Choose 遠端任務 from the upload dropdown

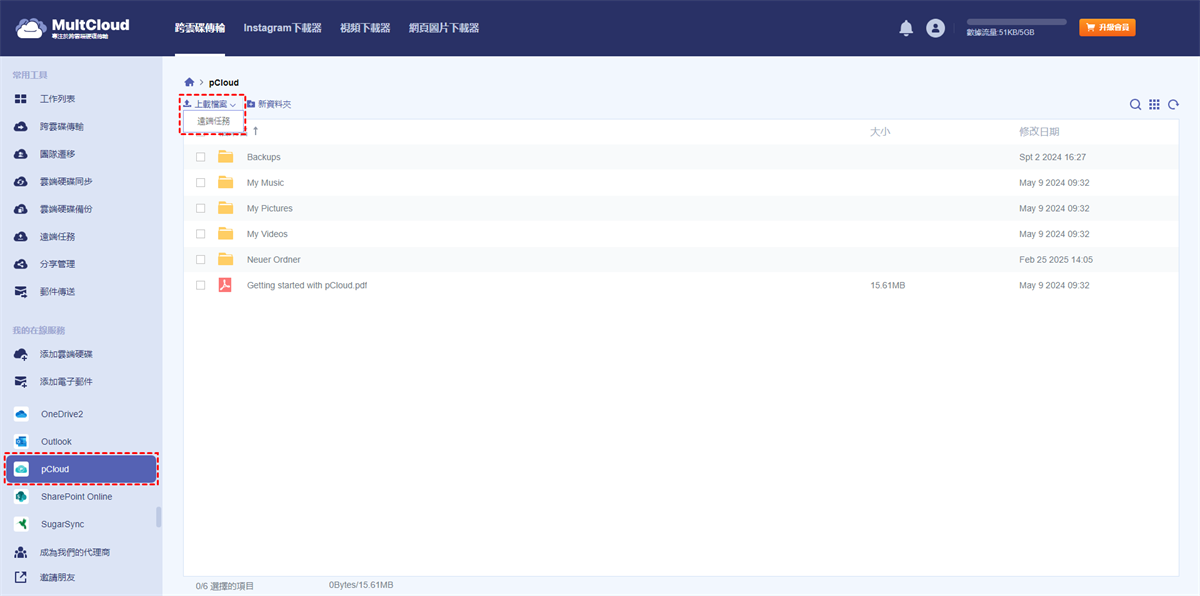pos(213,121)
